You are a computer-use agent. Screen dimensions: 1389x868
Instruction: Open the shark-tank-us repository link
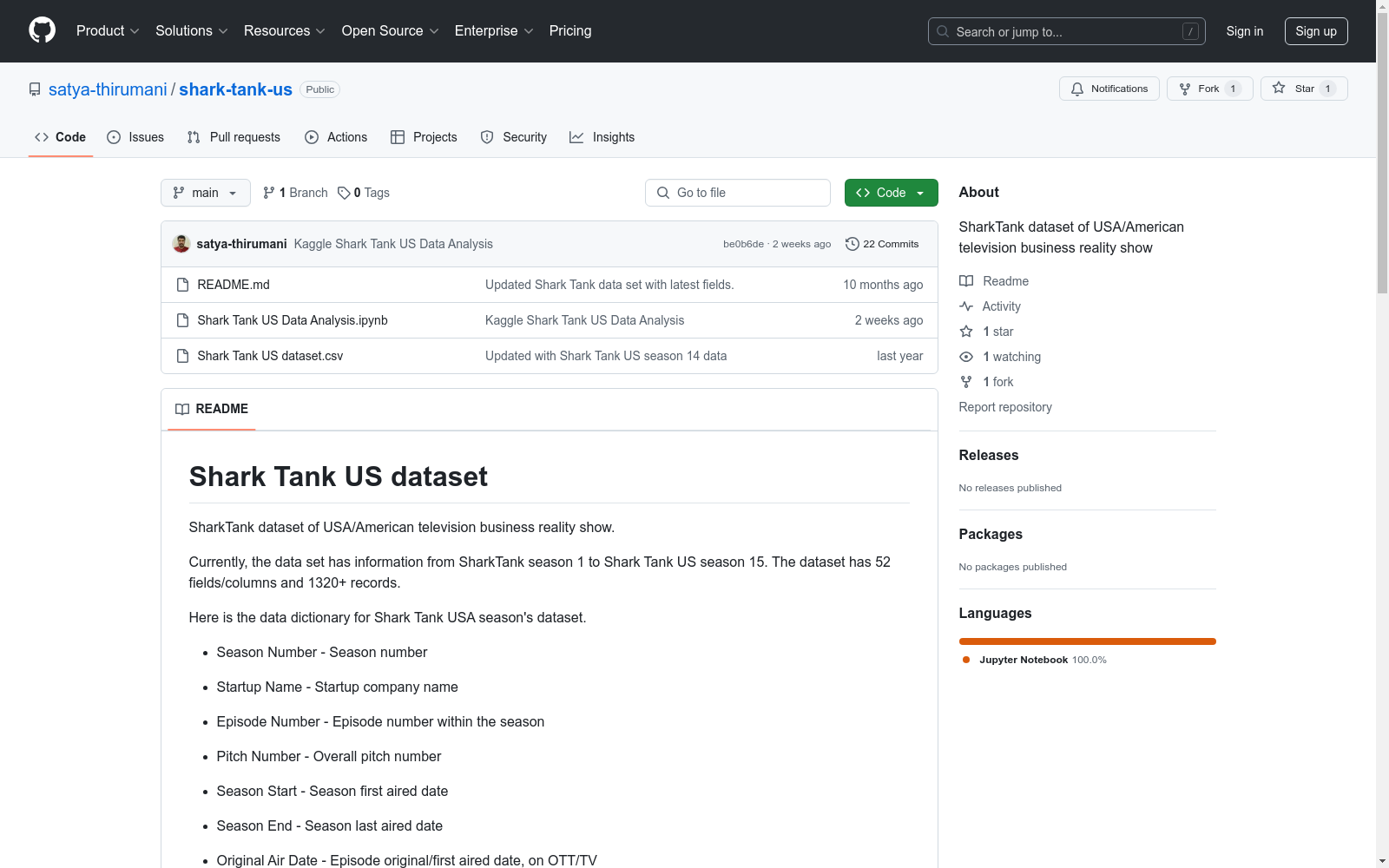click(235, 89)
